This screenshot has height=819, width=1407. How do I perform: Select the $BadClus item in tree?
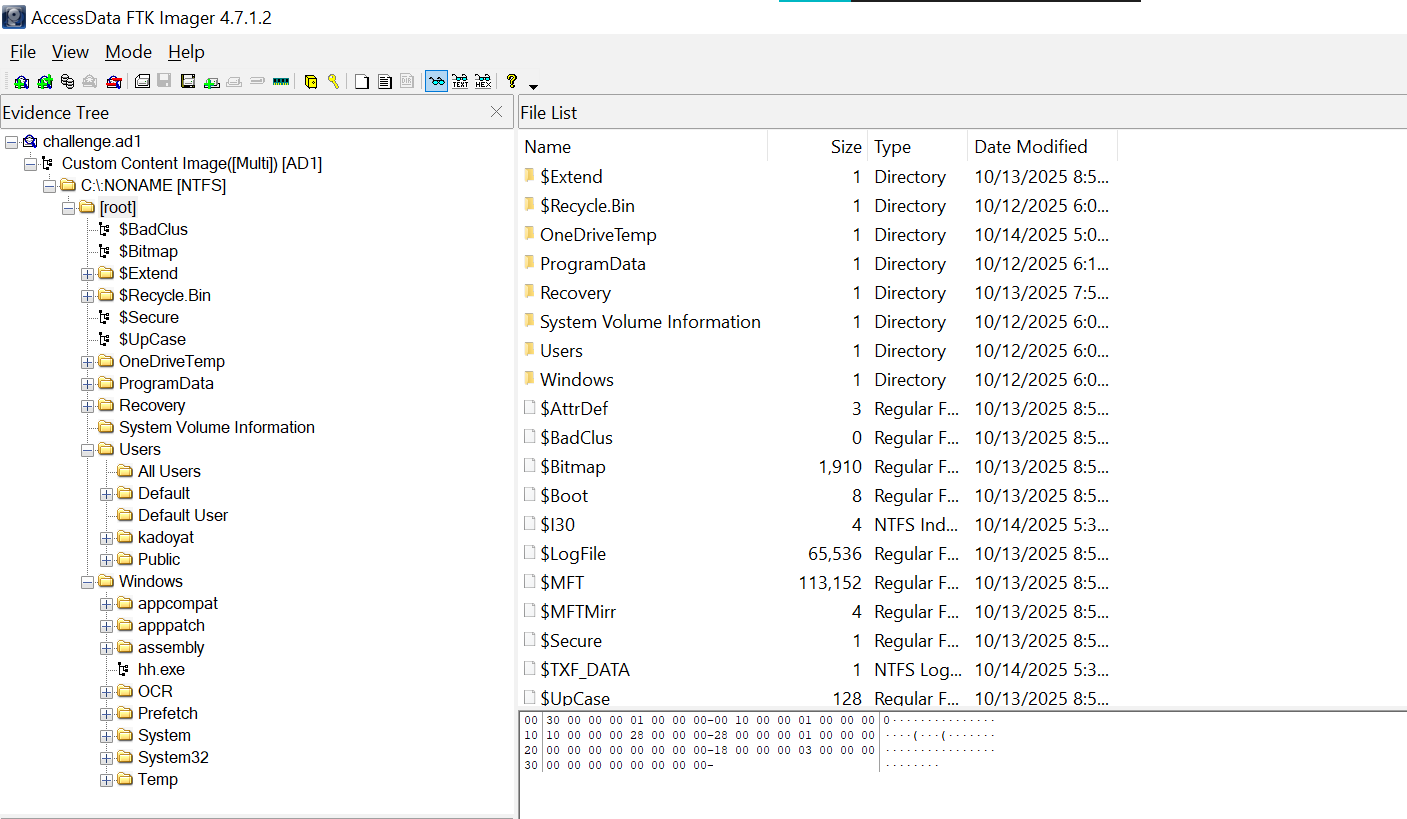[153, 229]
